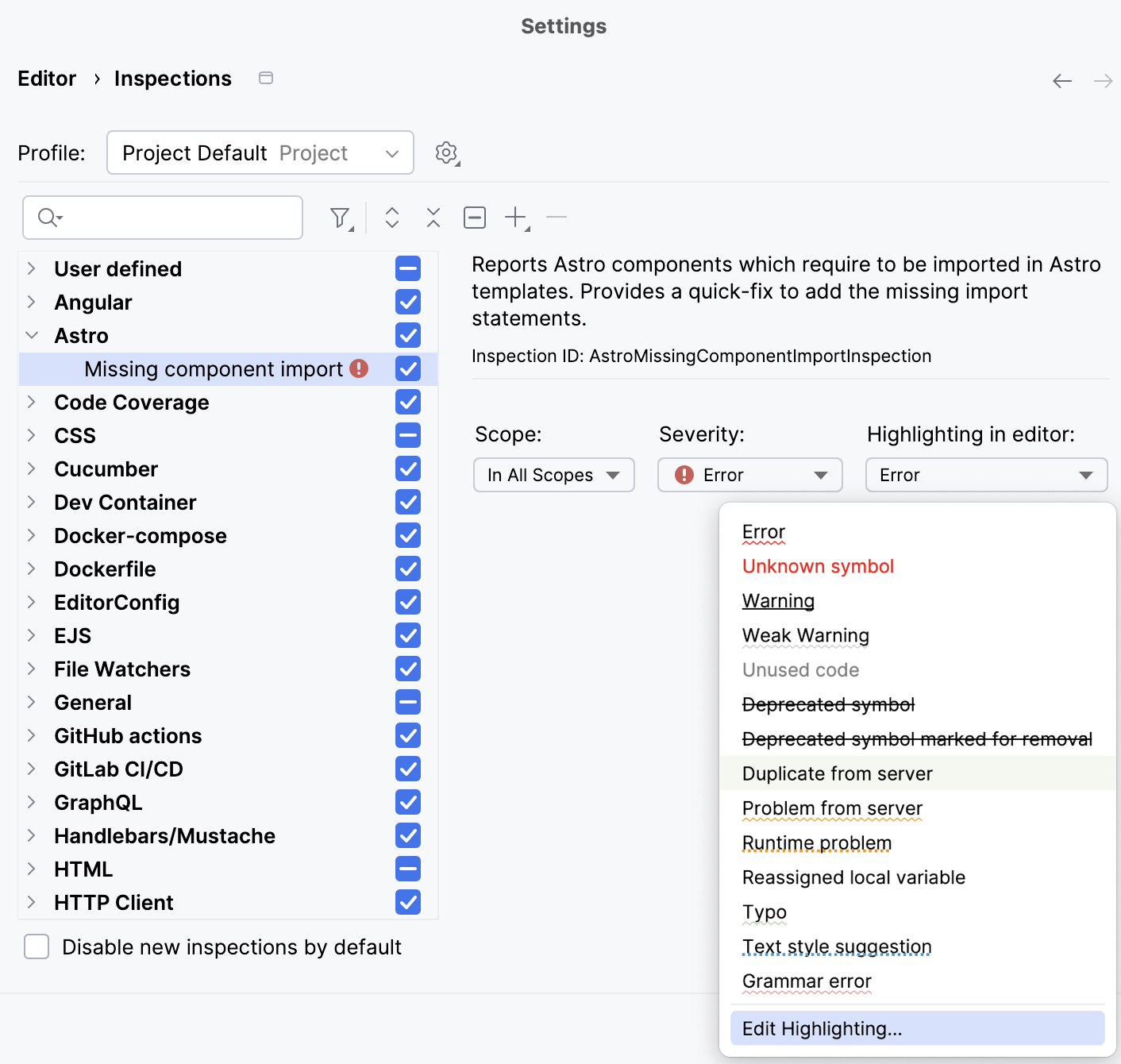Navigate back with the left arrow
The image size is (1121, 1064).
pos(1061,81)
